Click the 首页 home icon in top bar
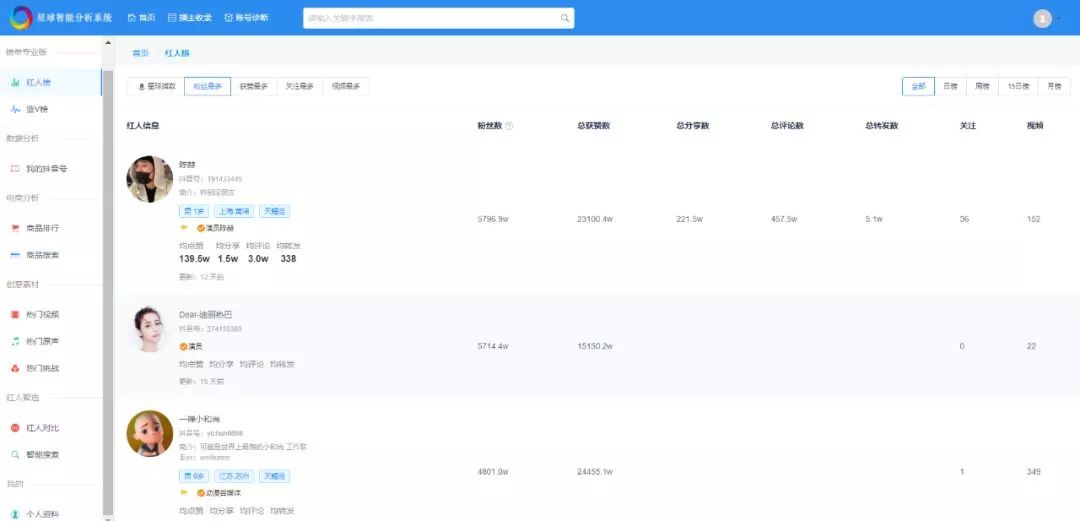The height and width of the screenshot is (521, 1080). (131, 18)
